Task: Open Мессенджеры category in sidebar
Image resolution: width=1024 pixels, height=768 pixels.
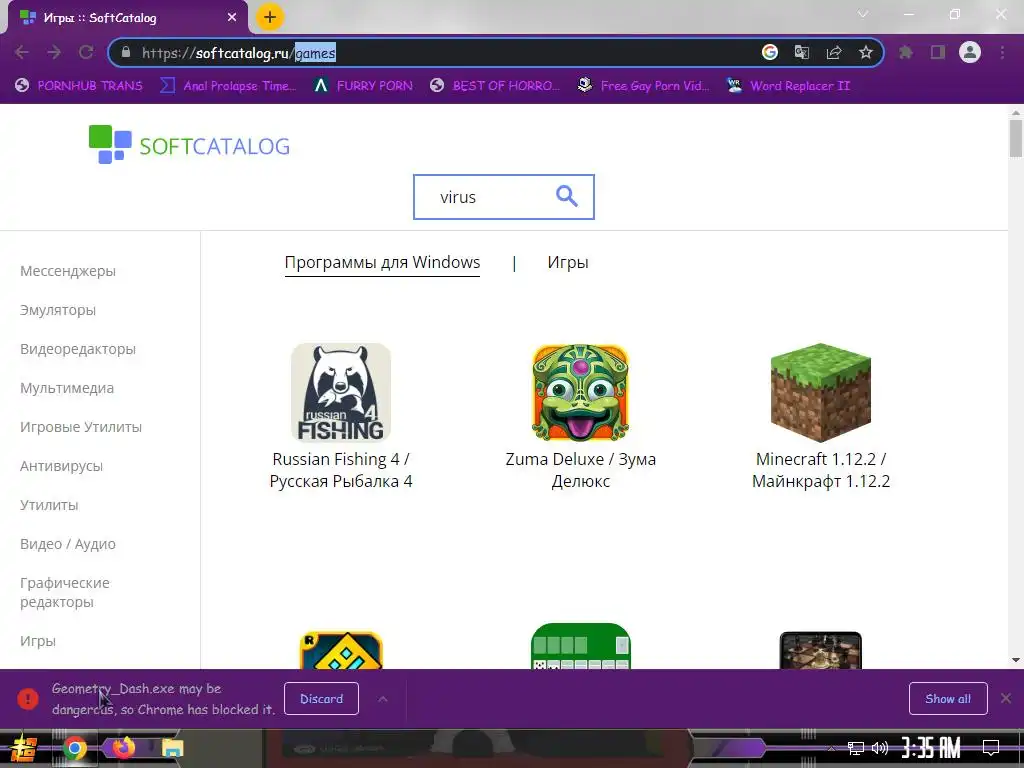Action: tap(68, 271)
